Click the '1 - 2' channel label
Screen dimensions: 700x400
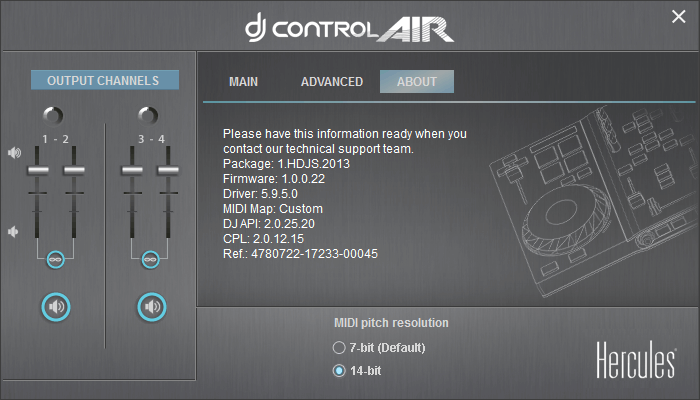tap(55, 139)
